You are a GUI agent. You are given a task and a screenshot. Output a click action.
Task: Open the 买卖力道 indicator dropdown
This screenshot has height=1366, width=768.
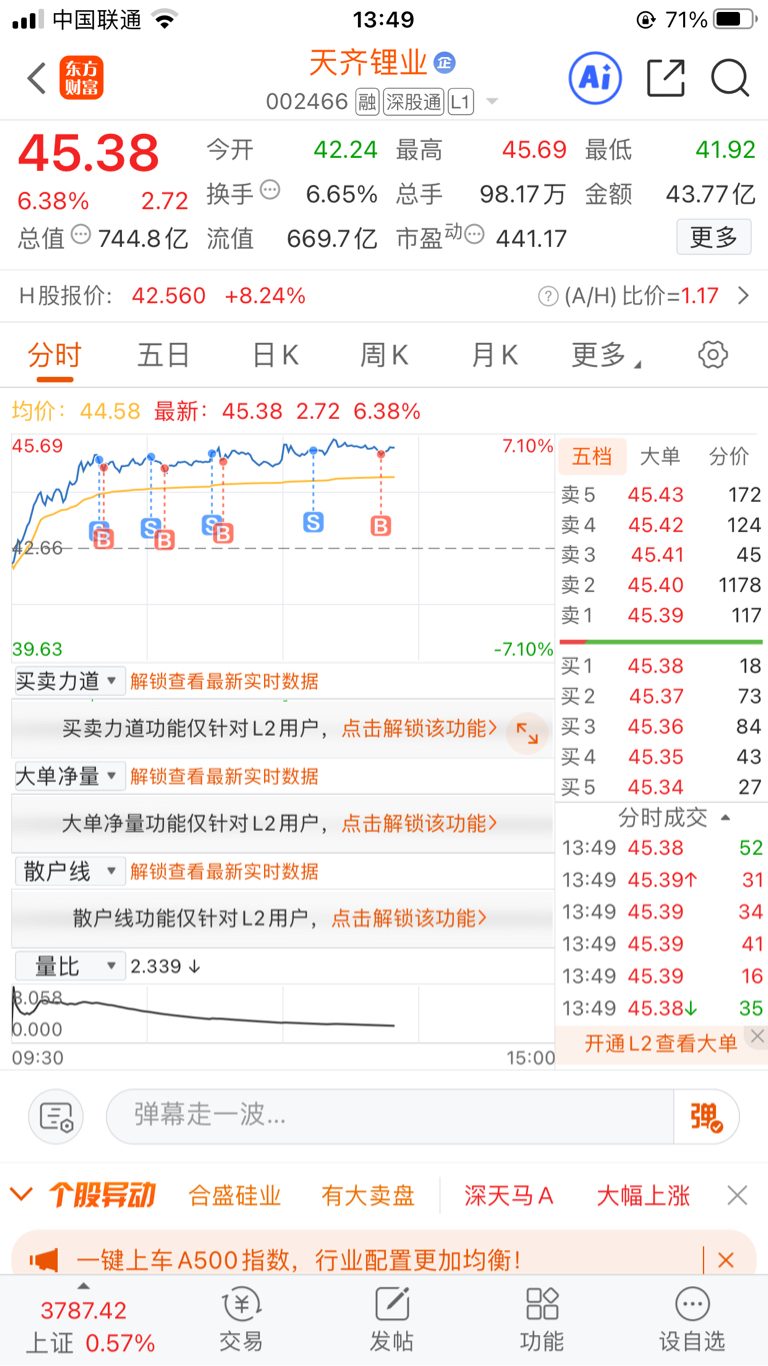tap(69, 681)
